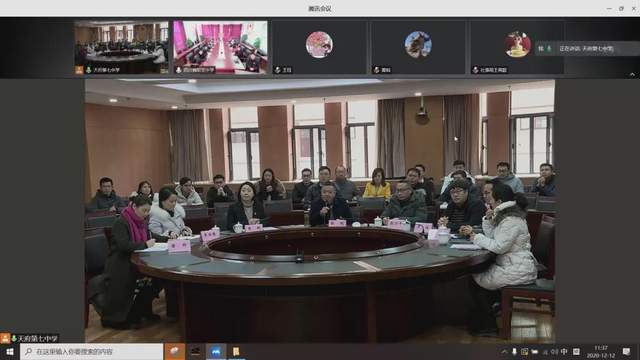The height and width of the screenshot is (360, 640).
Task: Toggle microphone icon on third participant tile
Action: pos(278,70)
